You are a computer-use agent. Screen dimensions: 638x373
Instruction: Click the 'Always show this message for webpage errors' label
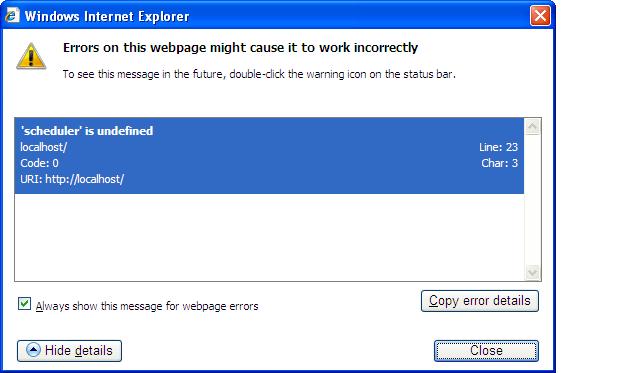tap(147, 306)
